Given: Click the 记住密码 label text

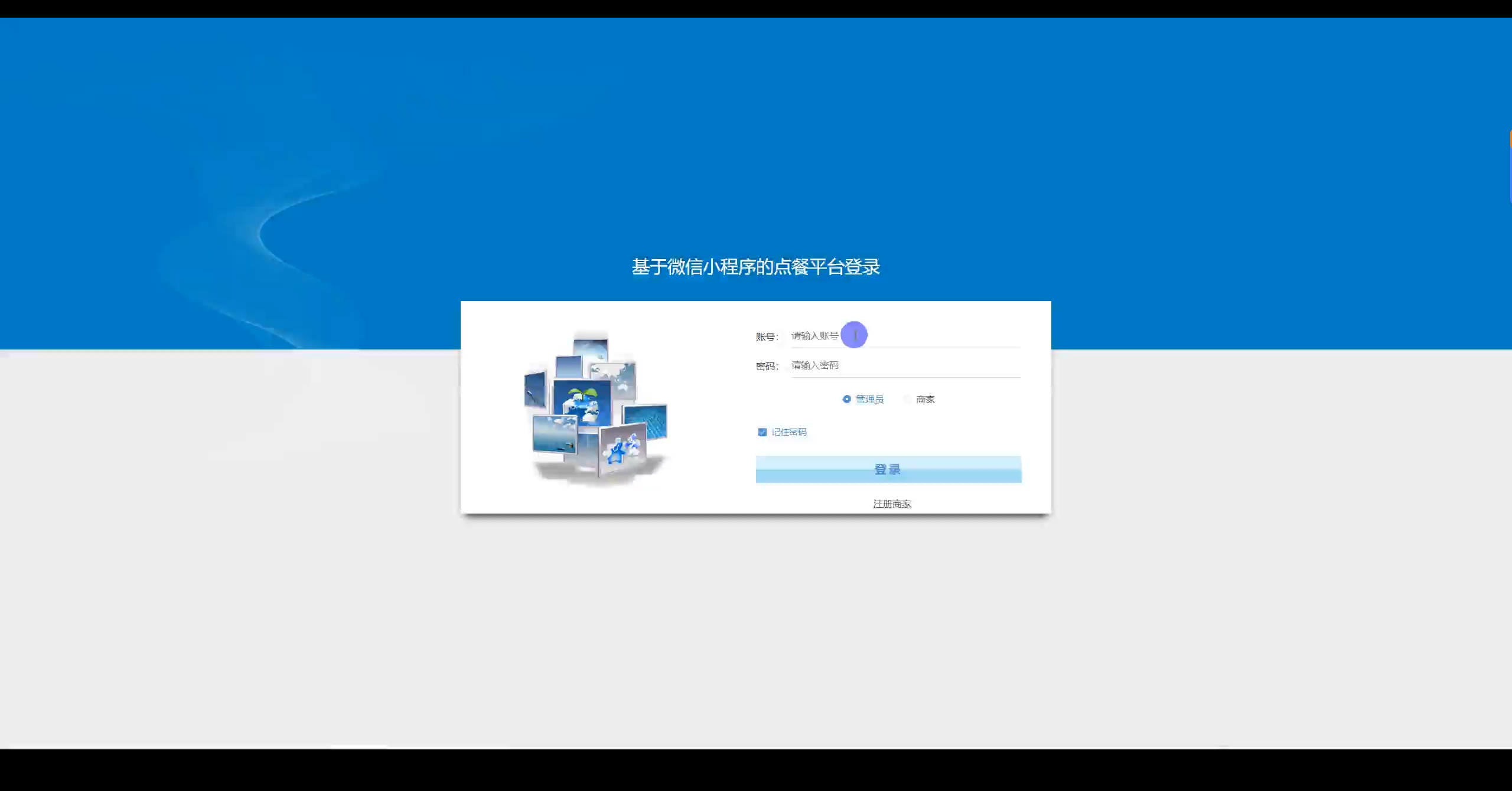Looking at the screenshot, I should (789, 432).
